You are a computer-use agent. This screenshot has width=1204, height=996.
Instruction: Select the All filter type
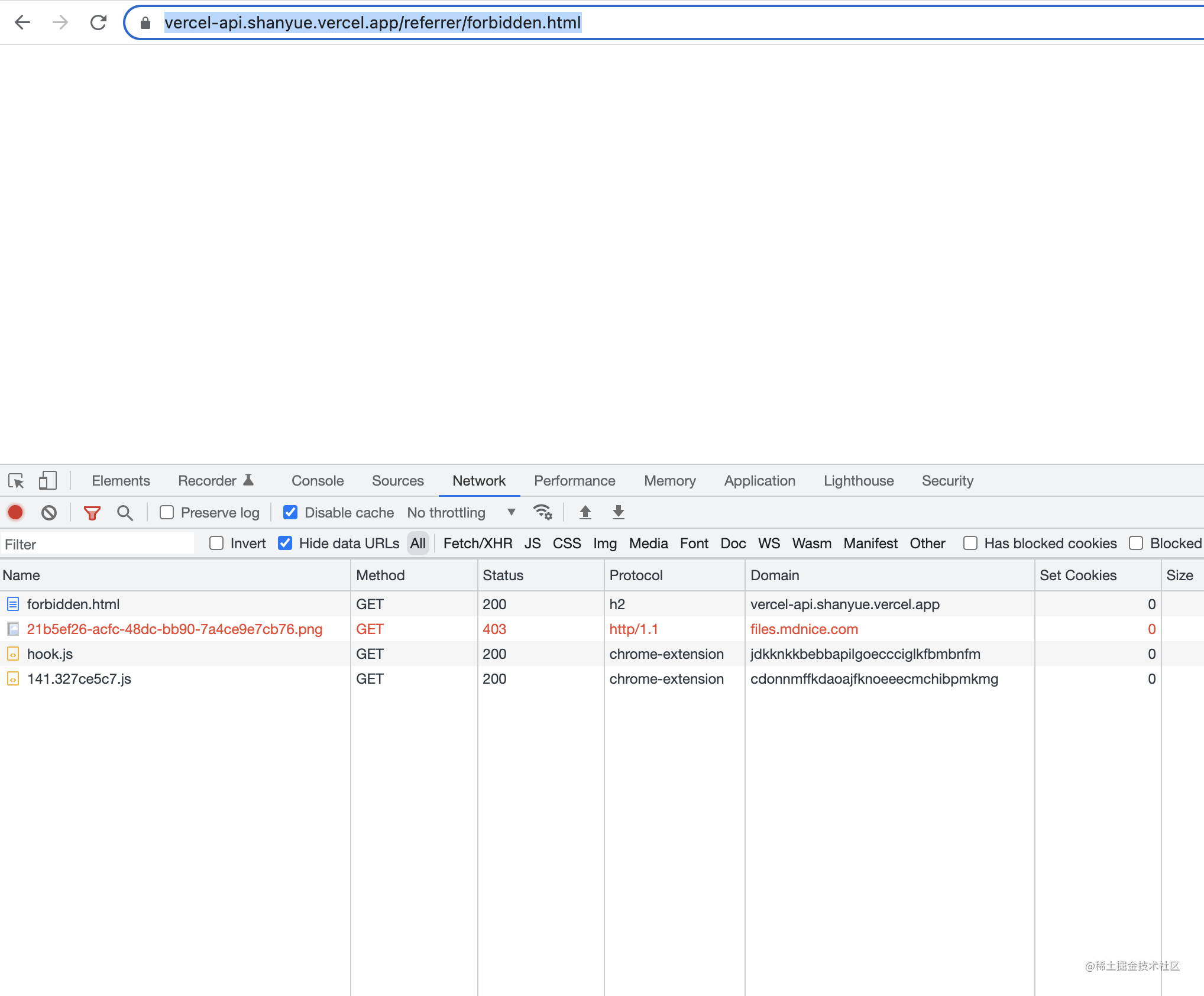(x=418, y=544)
